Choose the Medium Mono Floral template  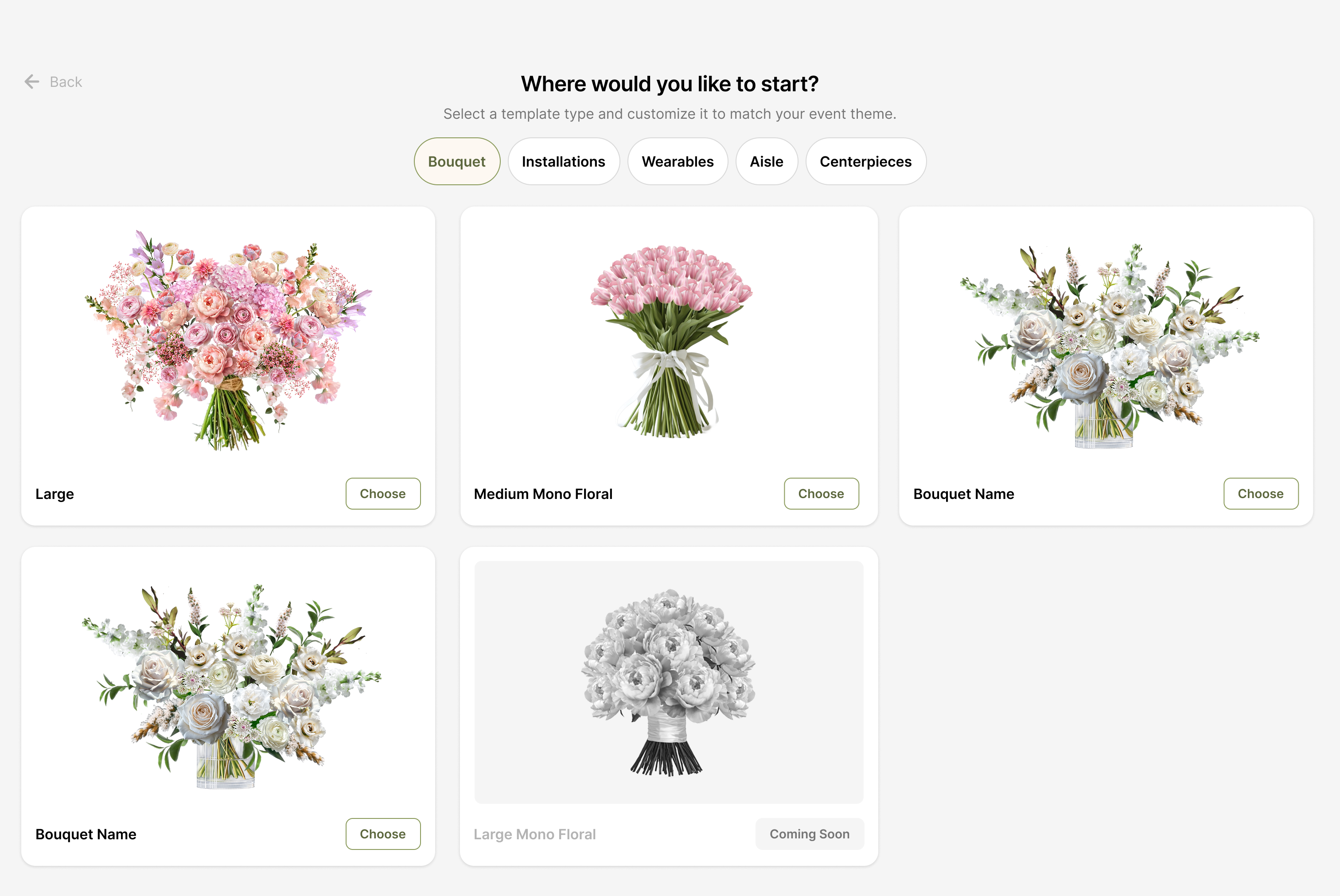(821, 493)
